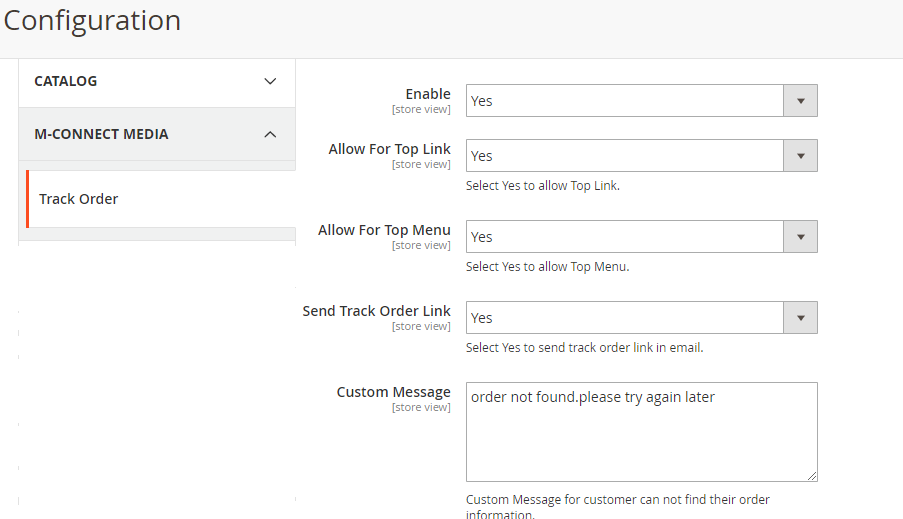Open the Enable select box showing Yes
The height and width of the screenshot is (519, 903).
pyautogui.click(x=625, y=101)
